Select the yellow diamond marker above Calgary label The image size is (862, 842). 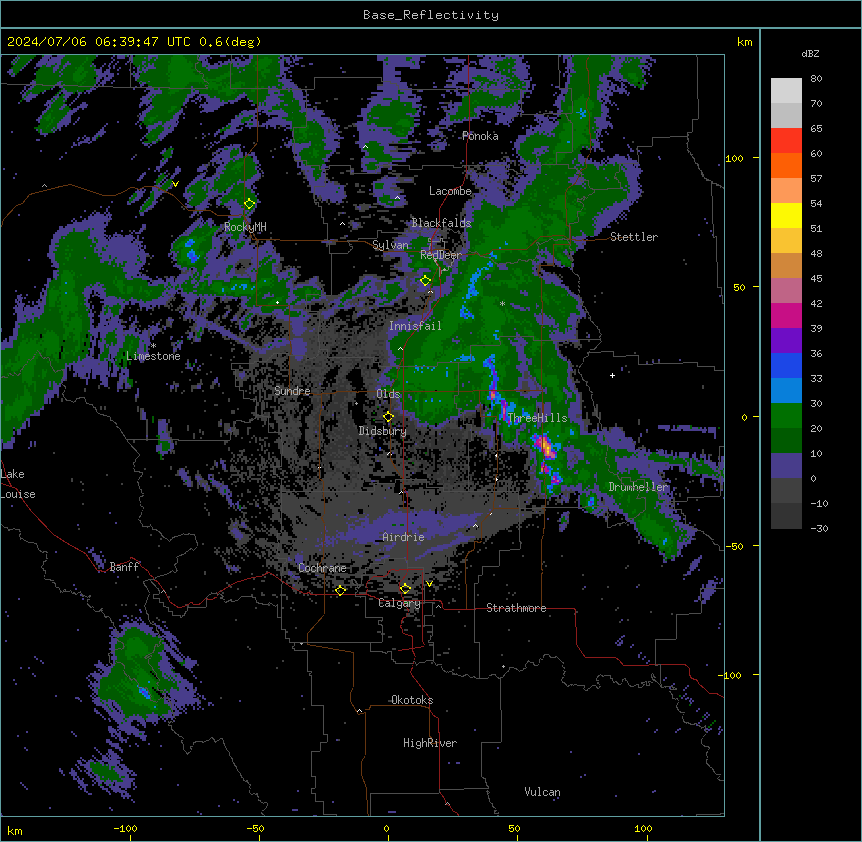(405, 589)
